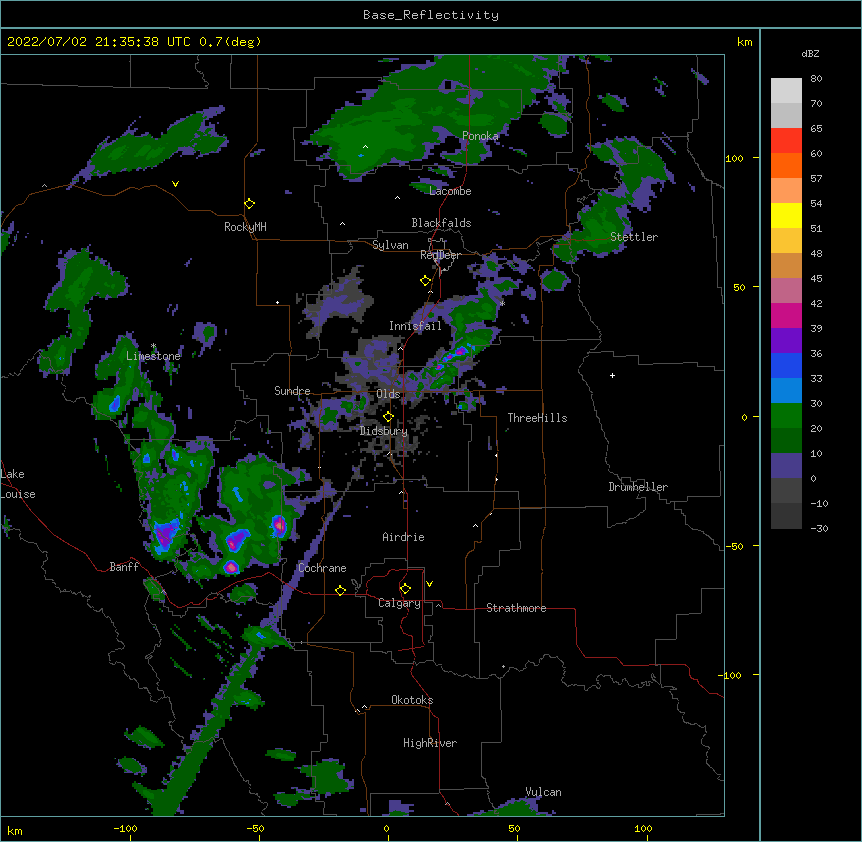This screenshot has width=862, height=842.
Task: Click the Ponoka city label
Action: coord(480,136)
